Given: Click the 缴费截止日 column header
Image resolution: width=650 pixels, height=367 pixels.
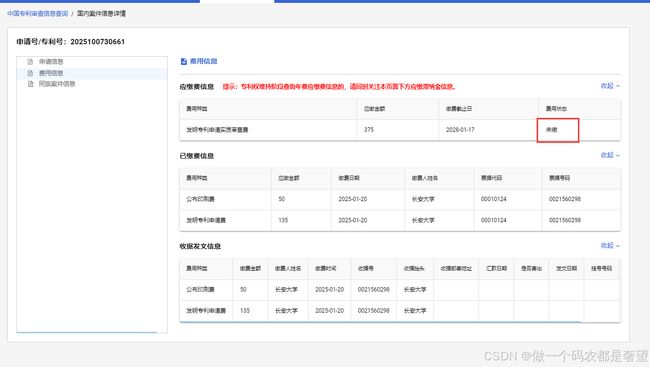Looking at the screenshot, I should pos(458,109).
